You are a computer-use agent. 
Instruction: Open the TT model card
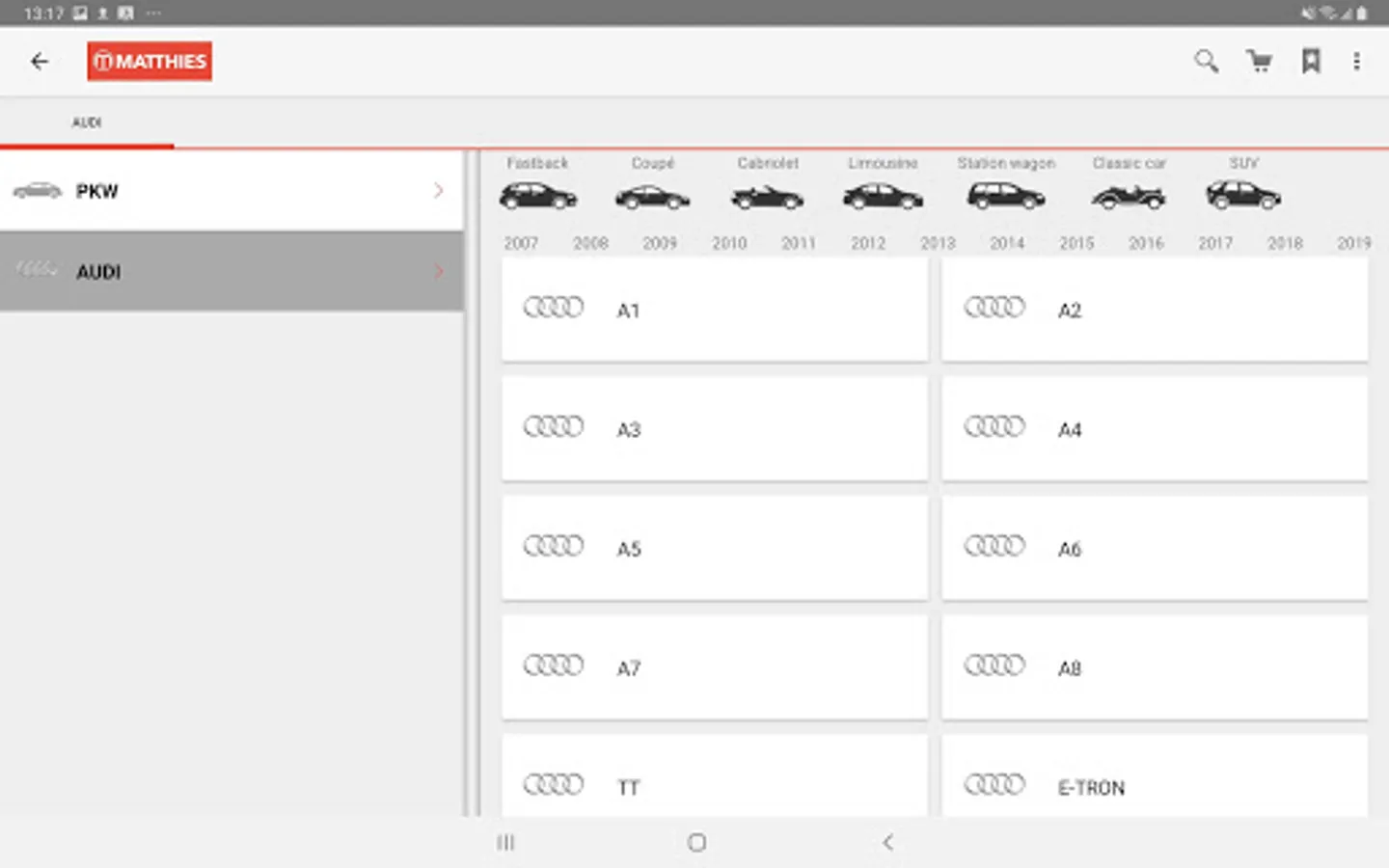(715, 776)
